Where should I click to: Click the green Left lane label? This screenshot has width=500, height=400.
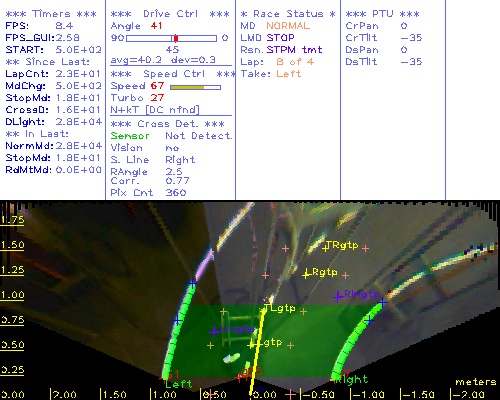tap(179, 384)
